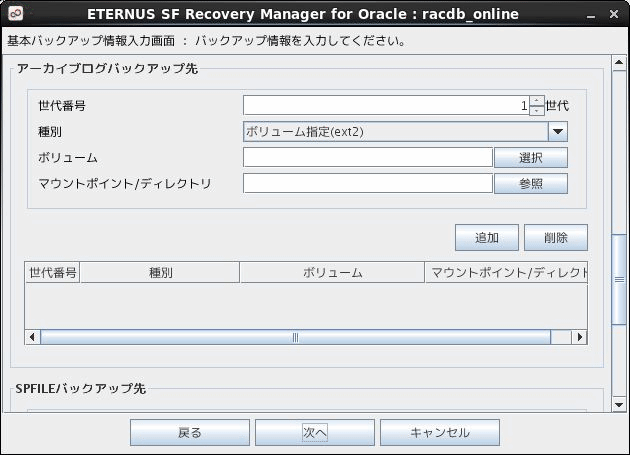Increase the 世代番号 spinner value
Viewport: 630px width, 455px height.
pos(537,100)
